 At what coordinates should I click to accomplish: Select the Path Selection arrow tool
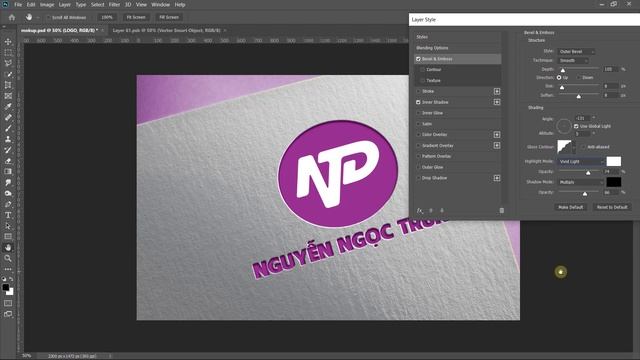pyautogui.click(x=8, y=226)
